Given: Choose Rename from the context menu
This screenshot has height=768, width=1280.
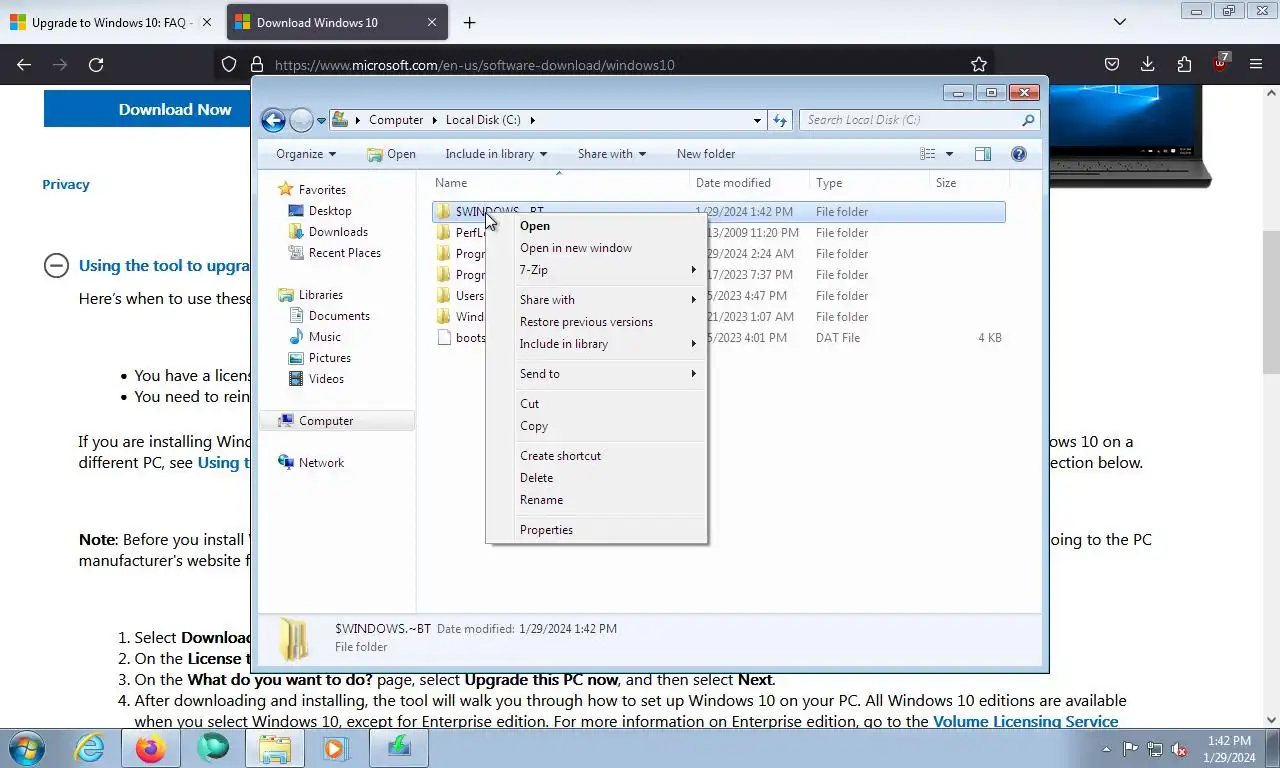Looking at the screenshot, I should tap(596, 500).
